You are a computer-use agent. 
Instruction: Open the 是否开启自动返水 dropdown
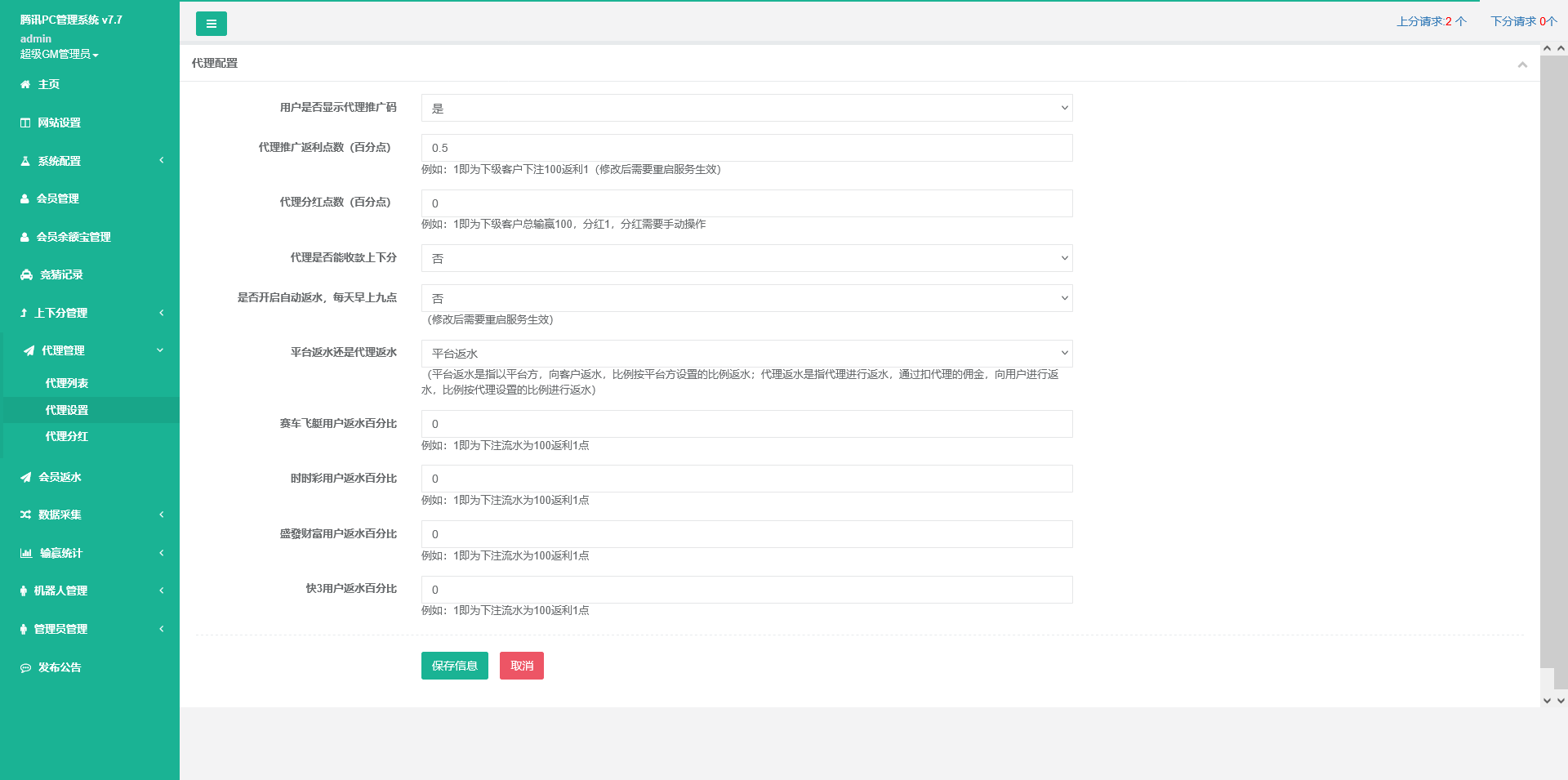746,298
